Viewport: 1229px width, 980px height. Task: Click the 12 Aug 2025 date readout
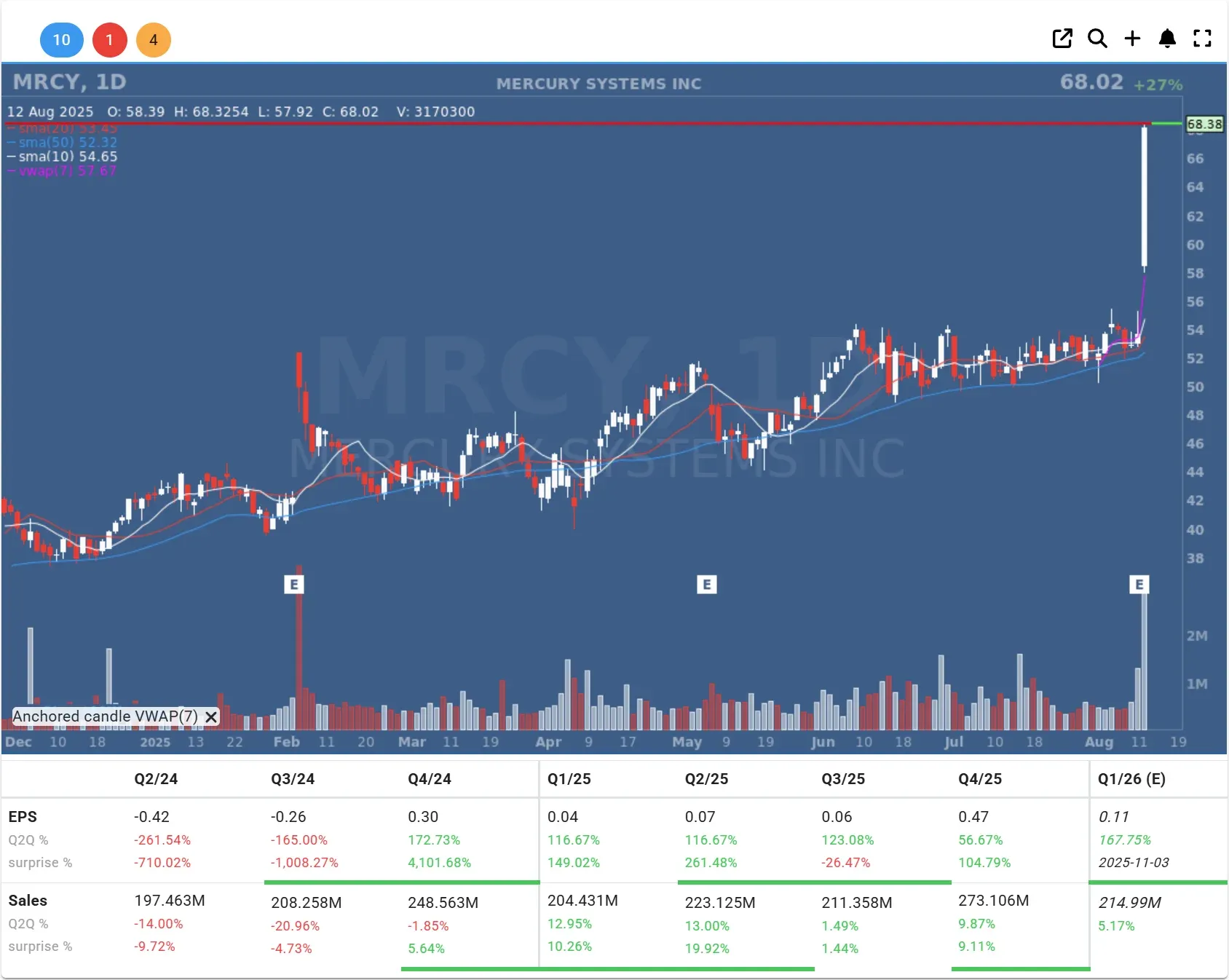[x=50, y=111]
